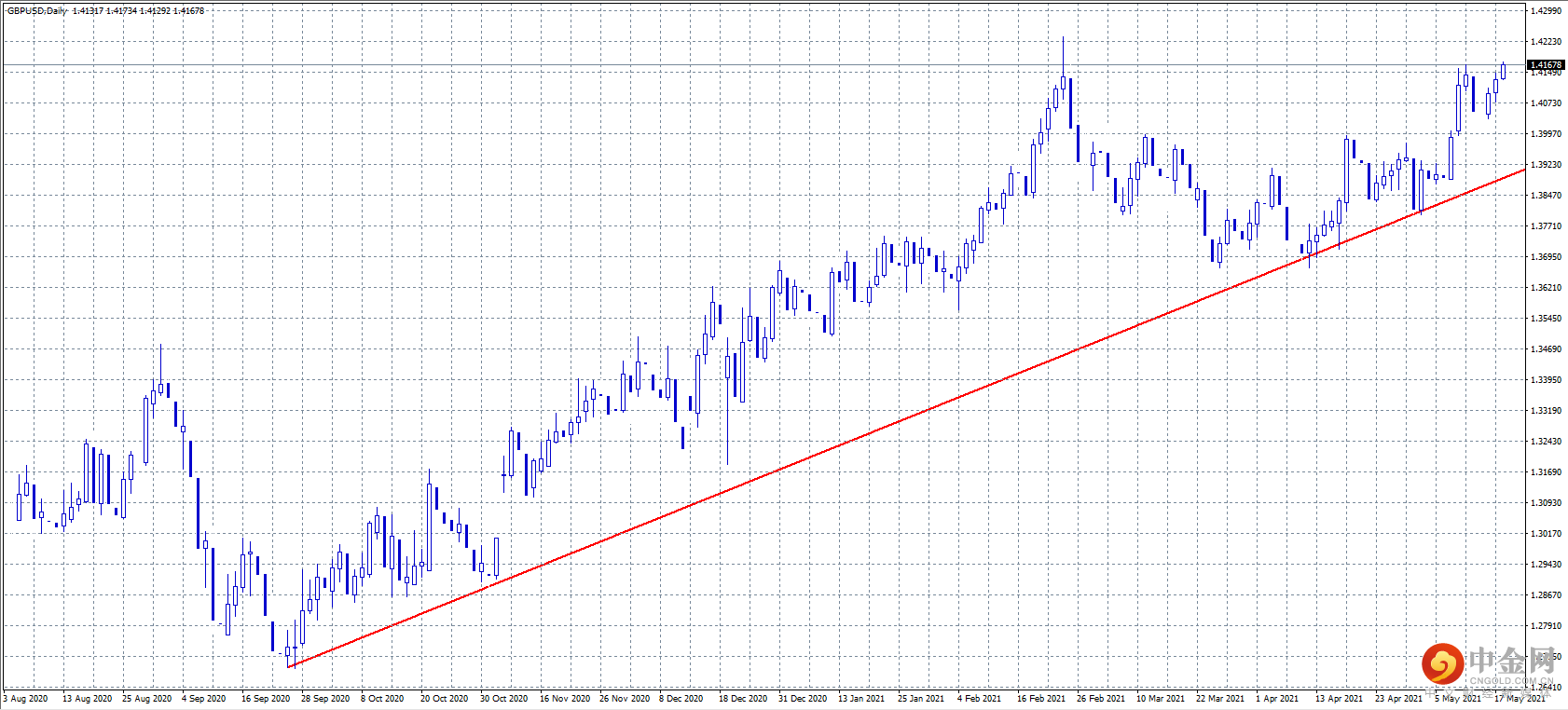
Task: Select the horizontal current-price line
Action: [x=763, y=65]
